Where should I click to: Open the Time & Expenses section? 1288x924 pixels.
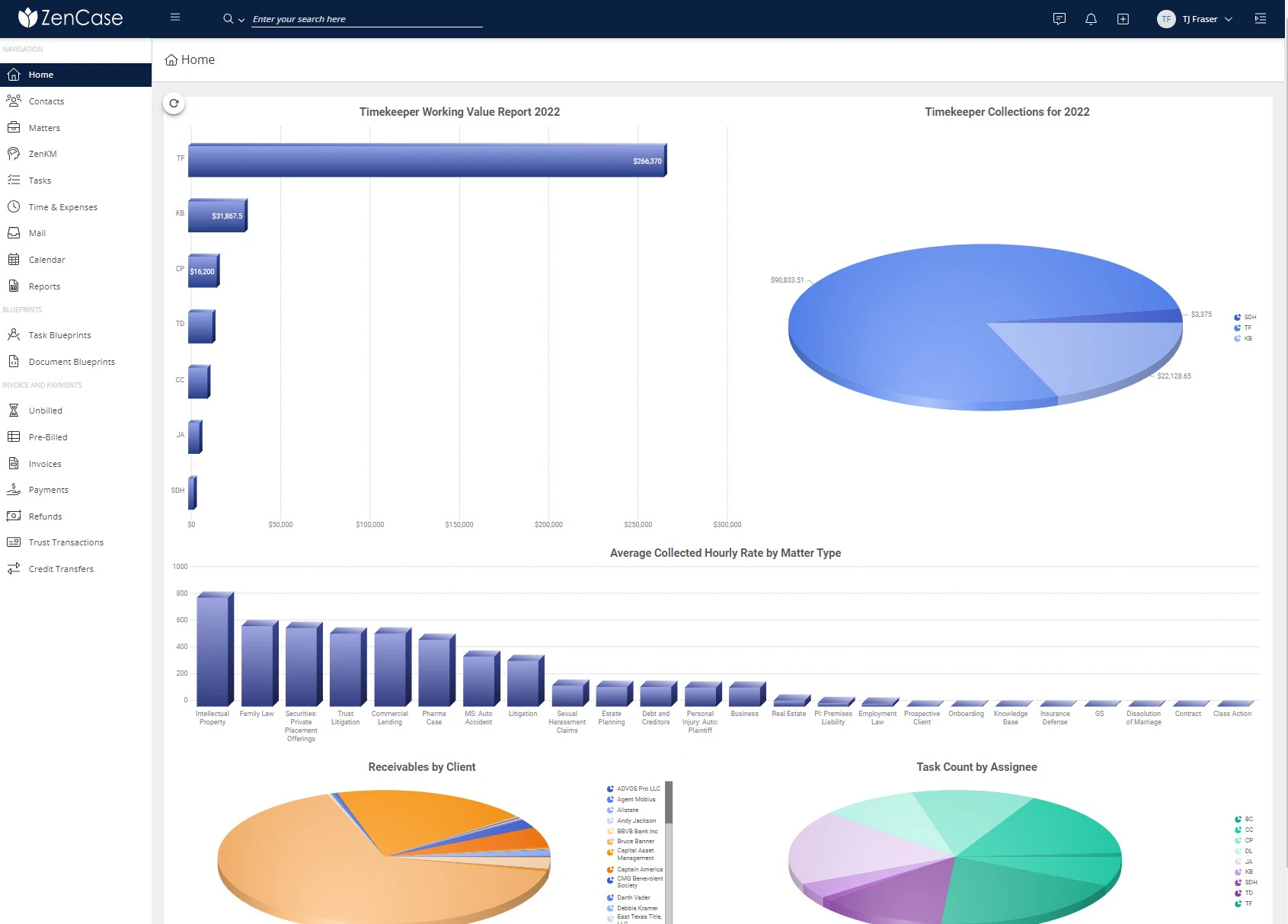coord(62,206)
